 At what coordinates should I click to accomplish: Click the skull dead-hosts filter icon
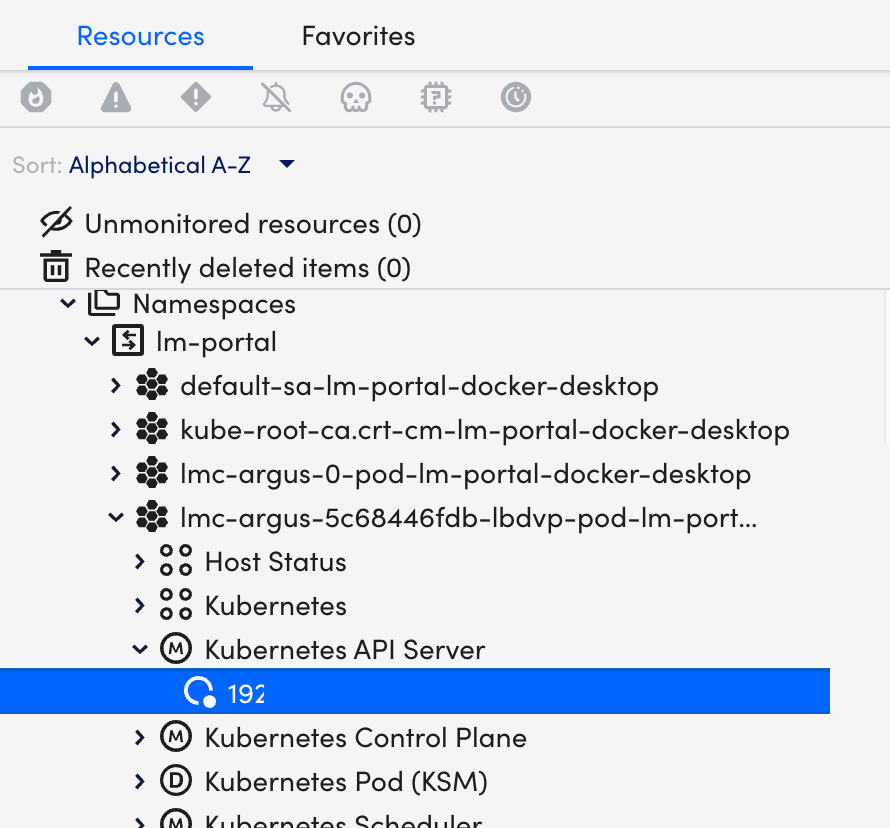356,97
